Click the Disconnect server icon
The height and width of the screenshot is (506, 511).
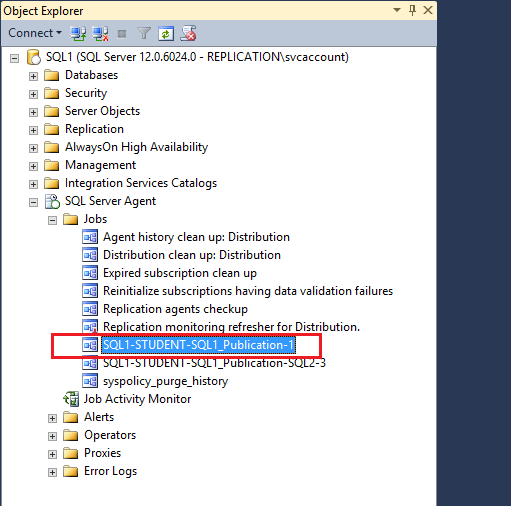[100, 34]
